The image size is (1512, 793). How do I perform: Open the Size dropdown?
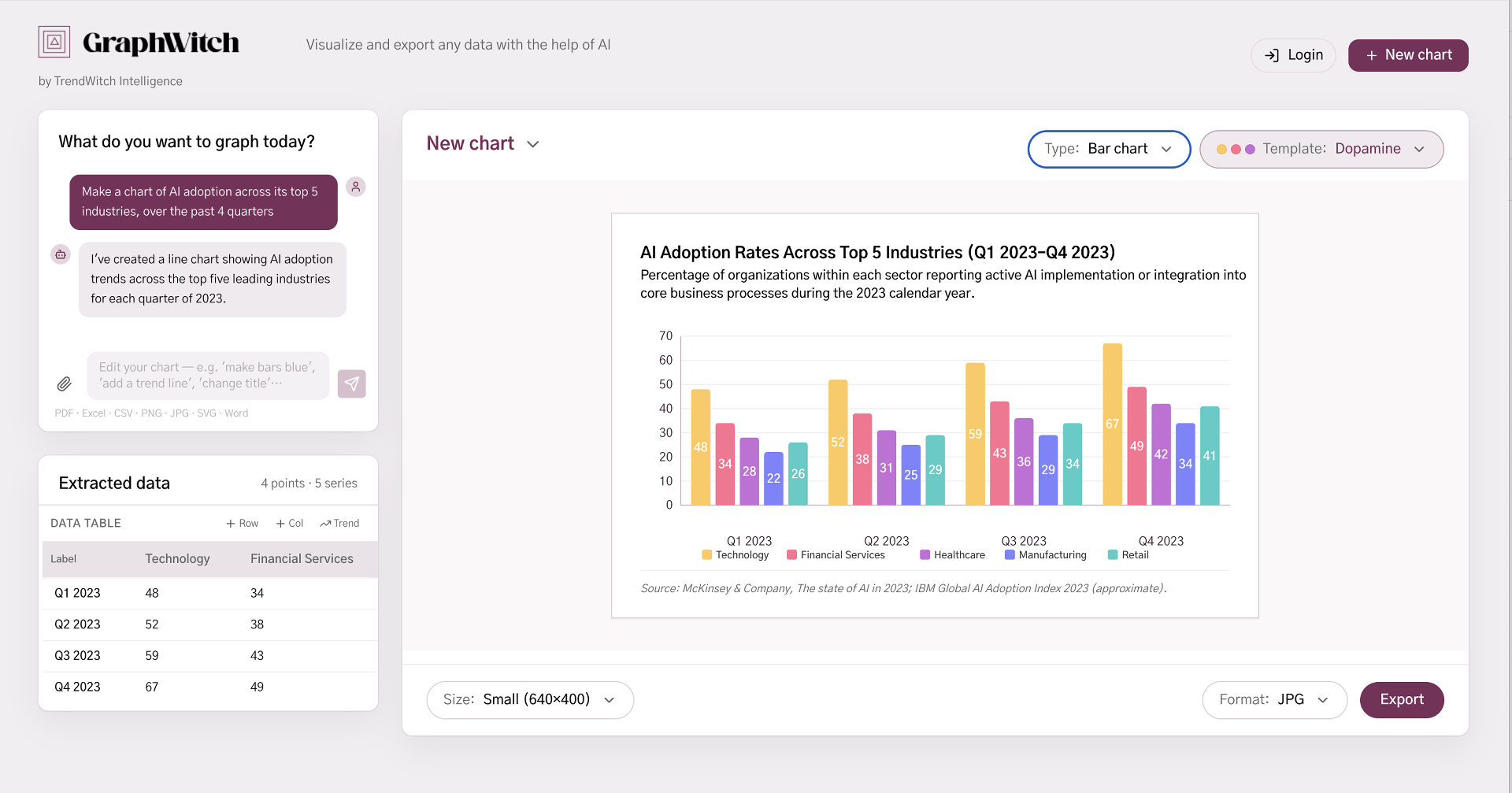pos(530,699)
